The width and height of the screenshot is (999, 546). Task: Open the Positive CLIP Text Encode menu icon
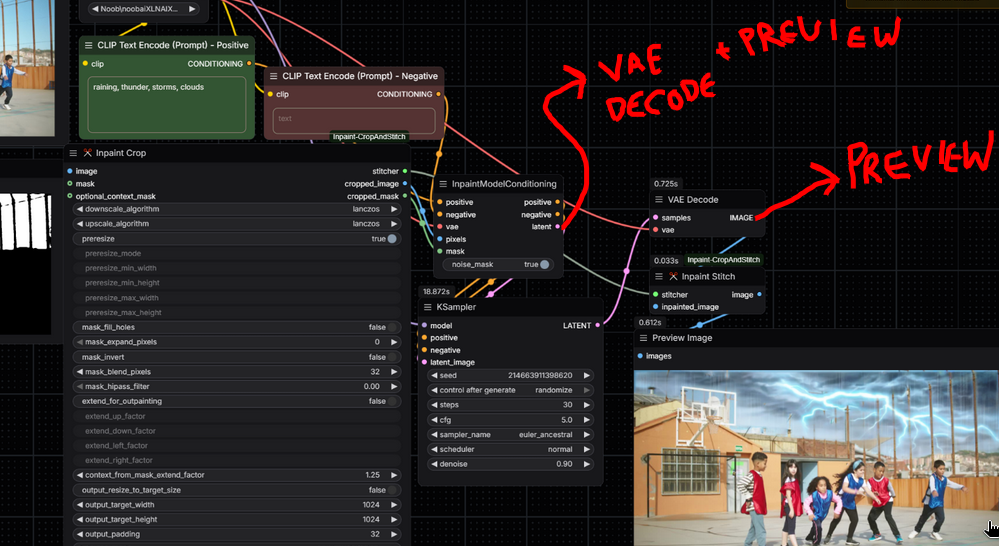[89, 45]
